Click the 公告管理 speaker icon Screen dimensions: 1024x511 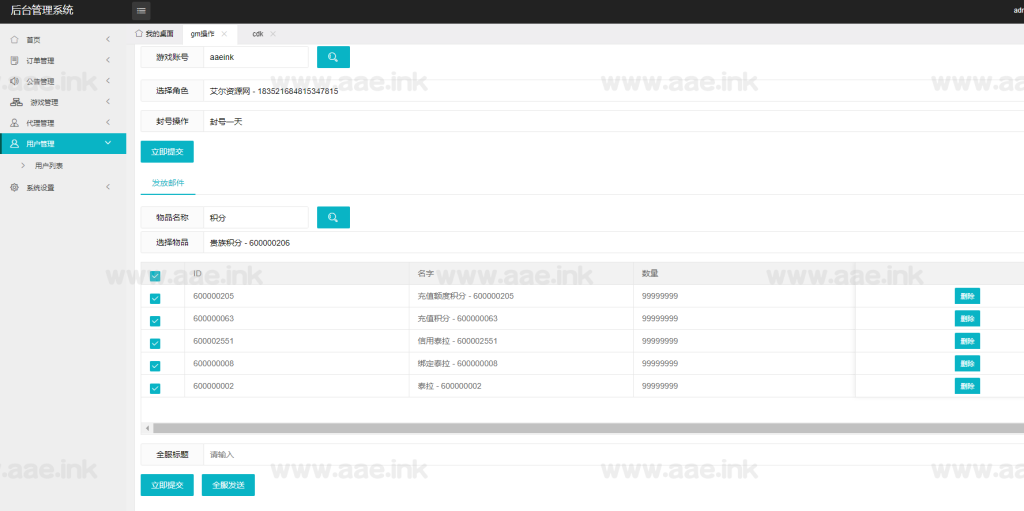coord(14,81)
